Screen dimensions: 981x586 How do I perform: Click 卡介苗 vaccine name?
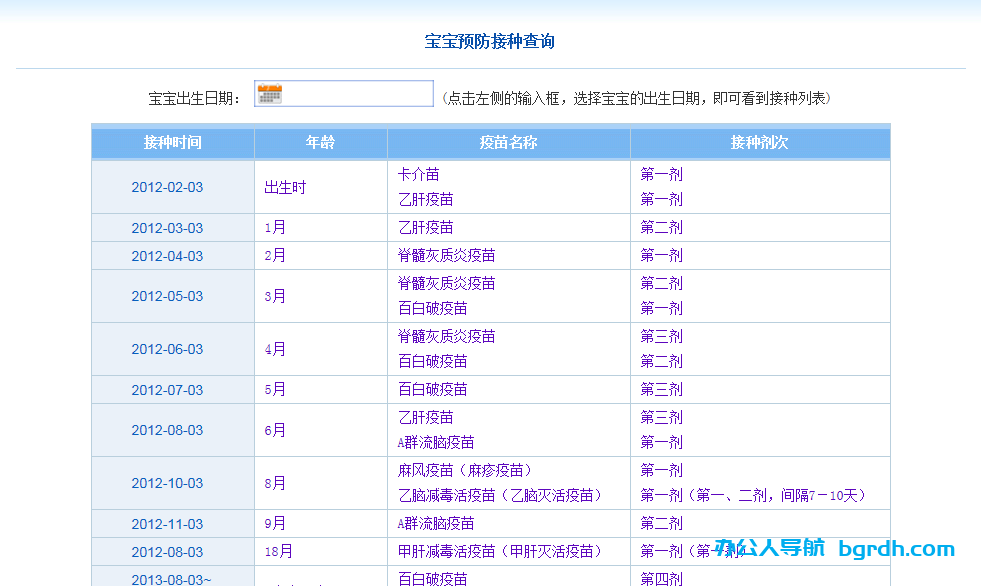[x=418, y=174]
